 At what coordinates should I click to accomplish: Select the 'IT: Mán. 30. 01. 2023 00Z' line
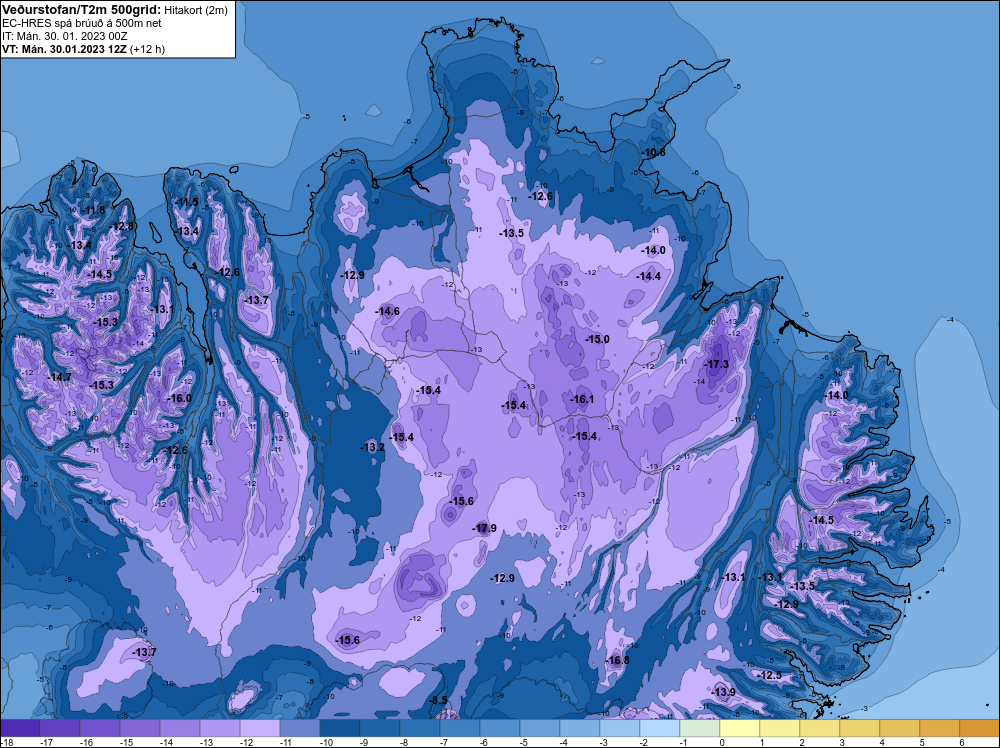(64, 36)
